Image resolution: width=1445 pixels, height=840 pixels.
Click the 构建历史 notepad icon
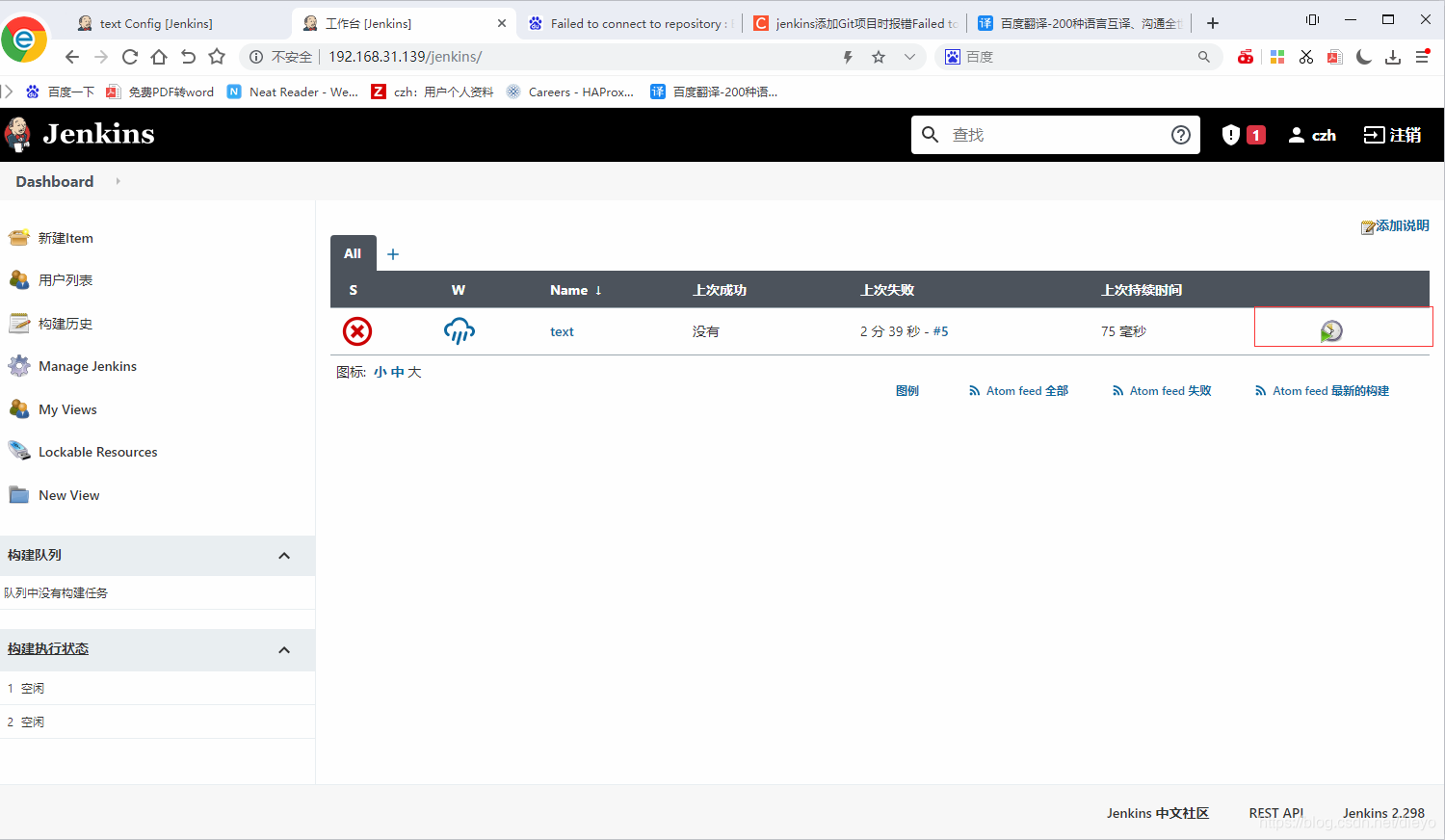[19, 324]
